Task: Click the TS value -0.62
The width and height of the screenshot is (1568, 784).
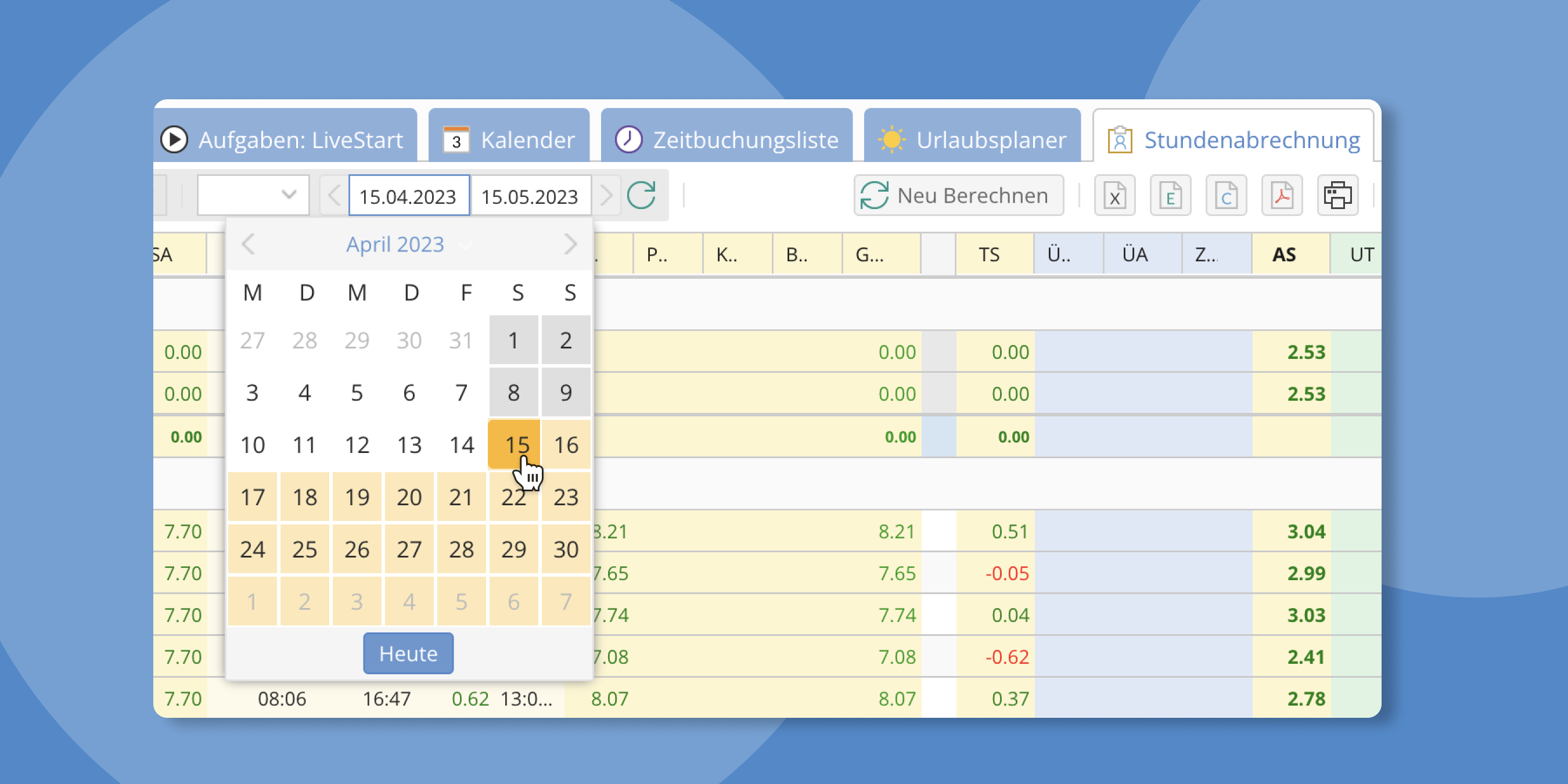Action: click(x=1007, y=656)
